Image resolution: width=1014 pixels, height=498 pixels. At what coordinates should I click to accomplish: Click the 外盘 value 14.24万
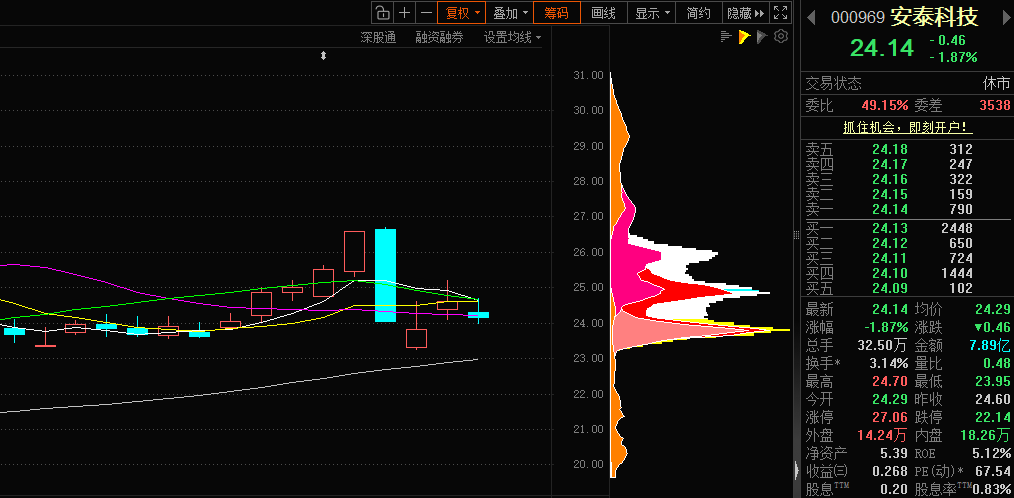click(x=882, y=435)
